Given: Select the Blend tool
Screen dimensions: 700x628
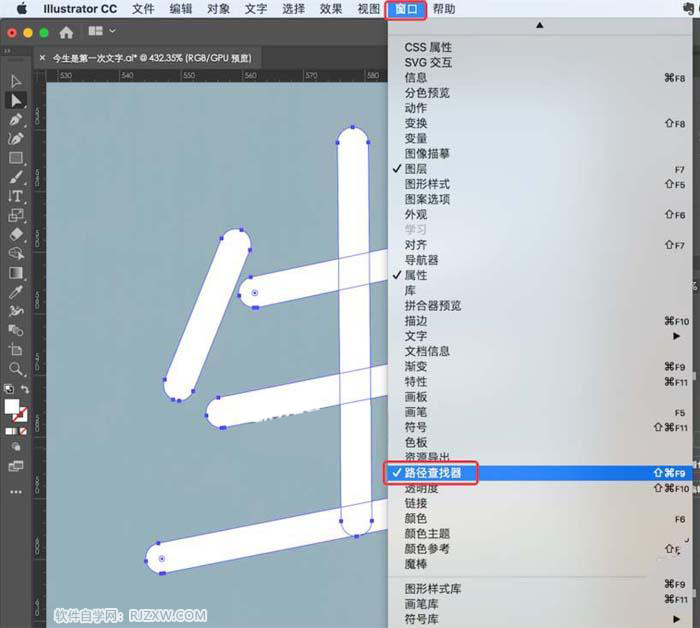Looking at the screenshot, I should (16, 330).
